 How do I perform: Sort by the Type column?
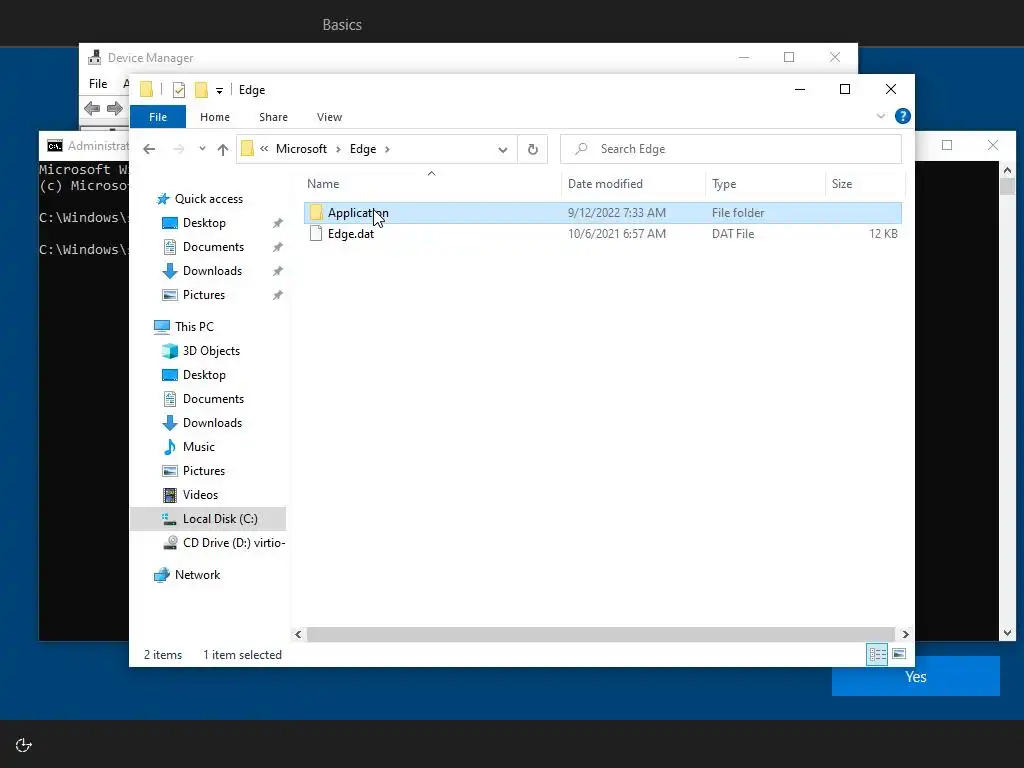point(765,184)
